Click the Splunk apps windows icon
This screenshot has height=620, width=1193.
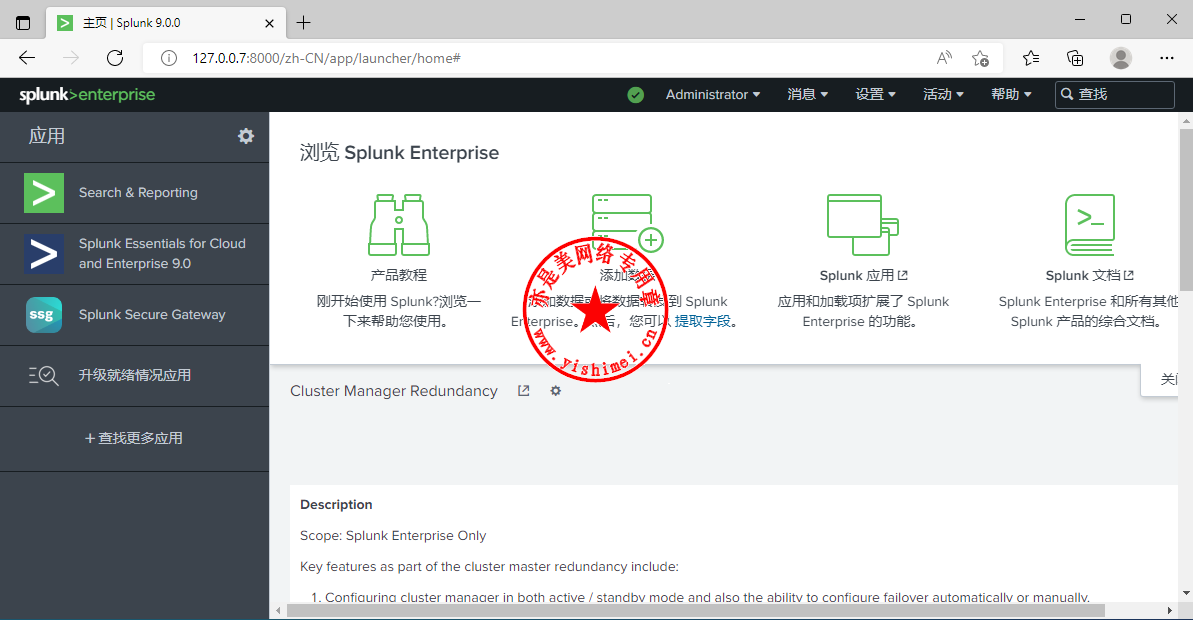point(863,224)
